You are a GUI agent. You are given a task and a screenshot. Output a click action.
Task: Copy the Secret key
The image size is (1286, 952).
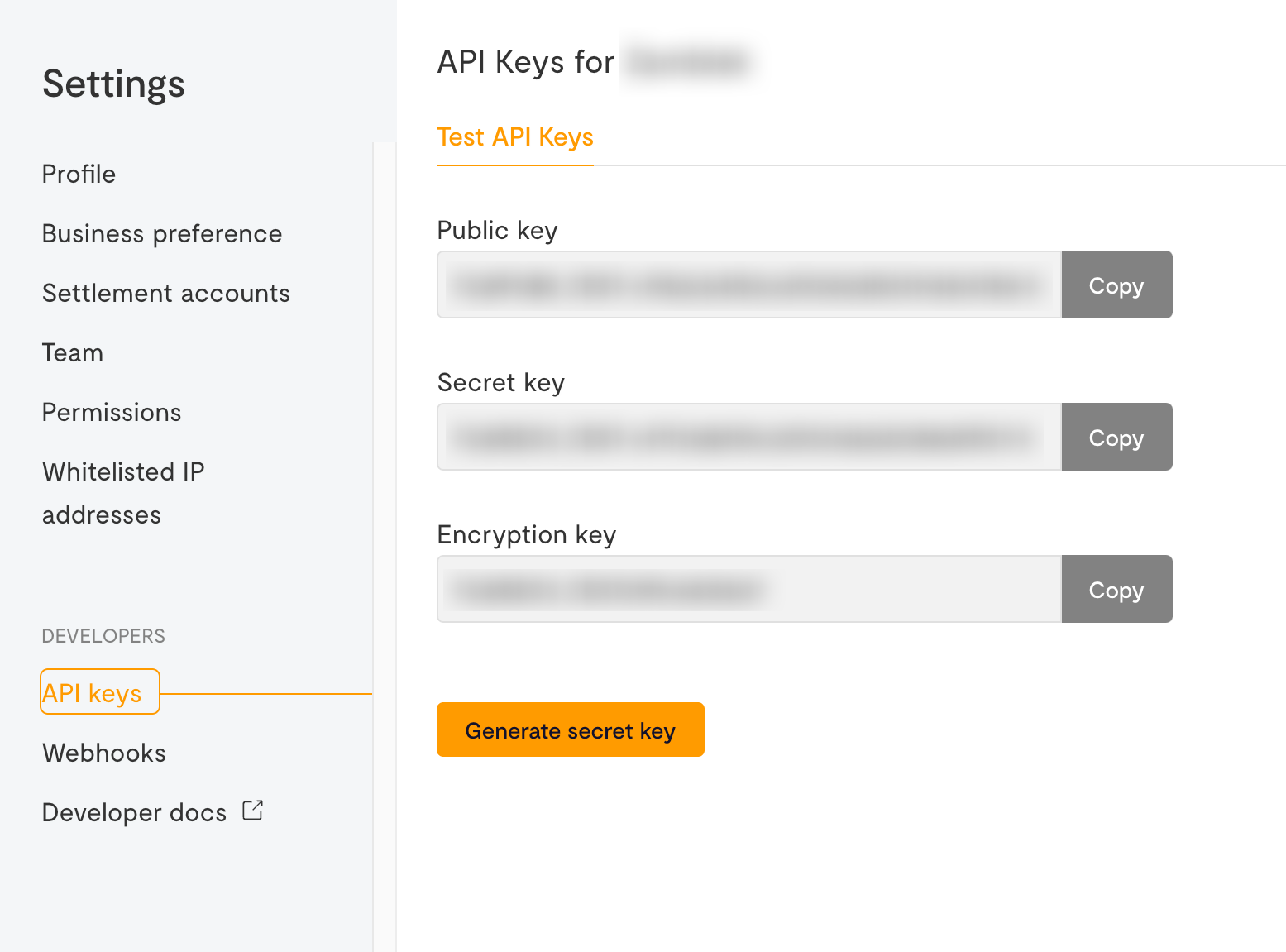1116,438
